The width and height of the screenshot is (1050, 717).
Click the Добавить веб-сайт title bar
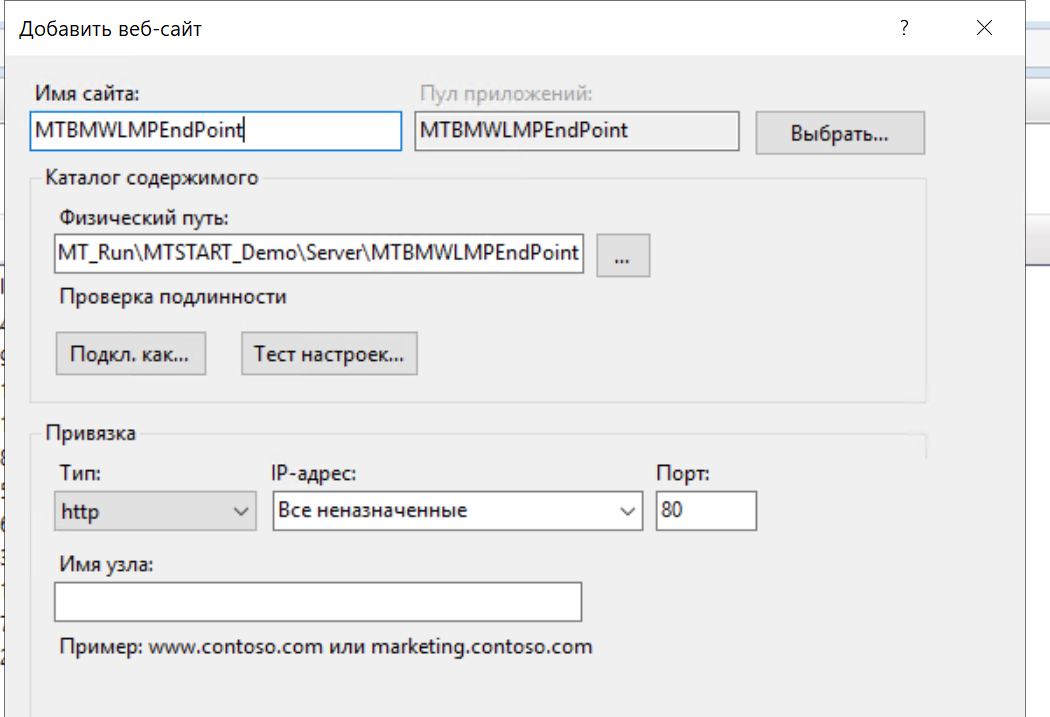pos(400,29)
